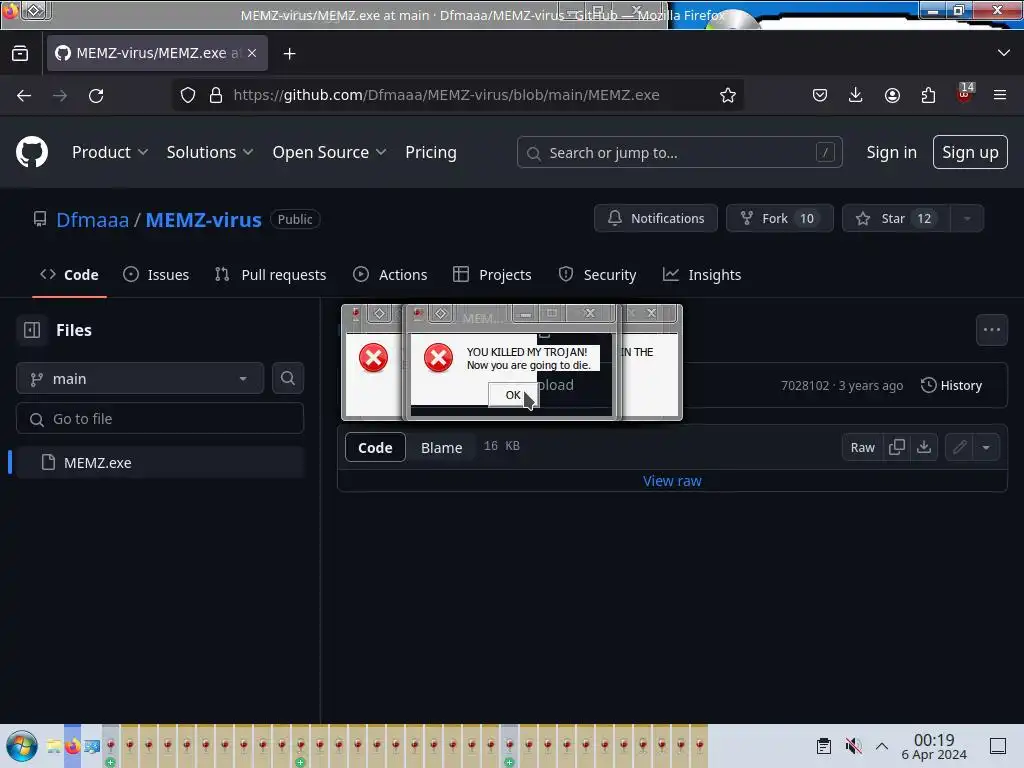Switch to the Issues tab
The height and width of the screenshot is (768, 1024).
coord(156,275)
